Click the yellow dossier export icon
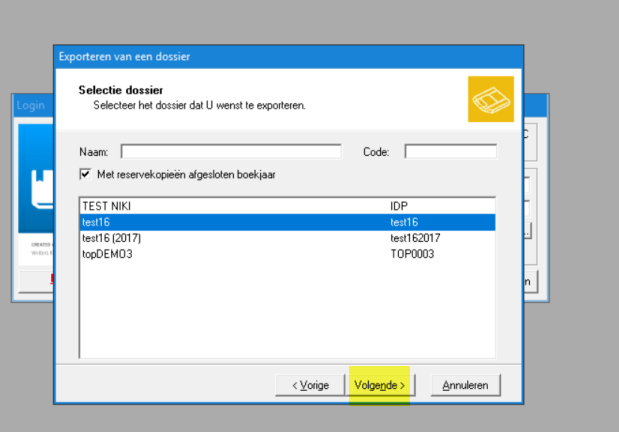This screenshot has width=619, height=432. tap(490, 99)
